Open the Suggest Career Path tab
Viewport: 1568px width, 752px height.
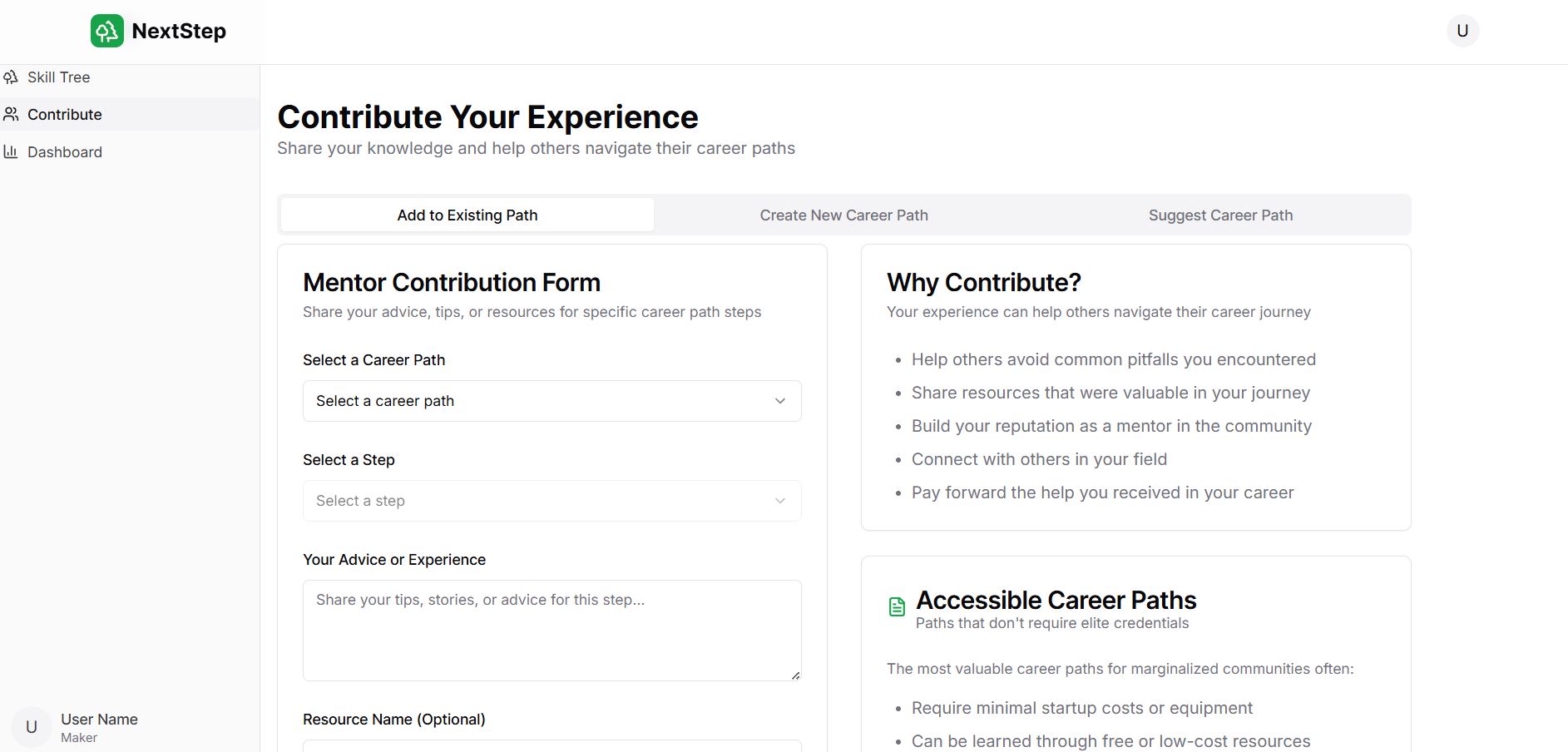[1220, 215]
